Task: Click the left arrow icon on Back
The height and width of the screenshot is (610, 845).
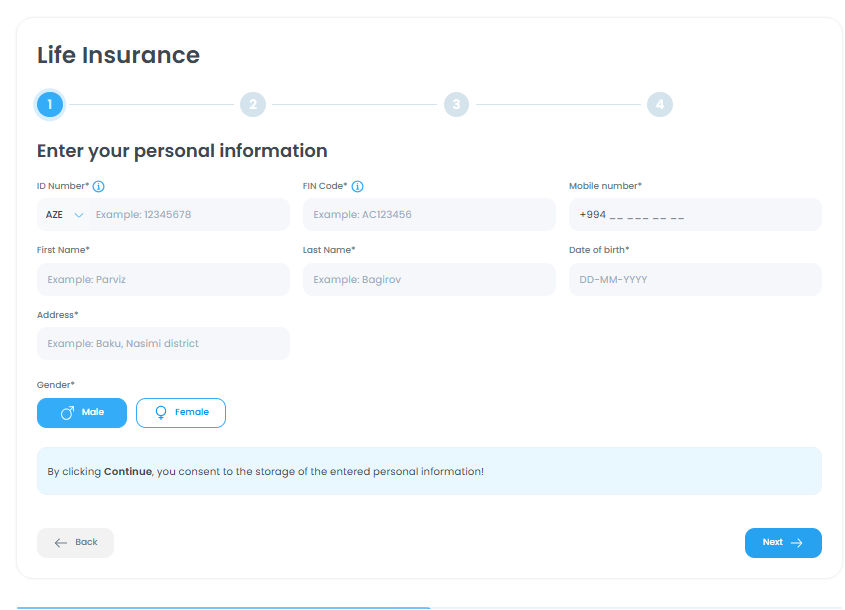Action: click(61, 543)
